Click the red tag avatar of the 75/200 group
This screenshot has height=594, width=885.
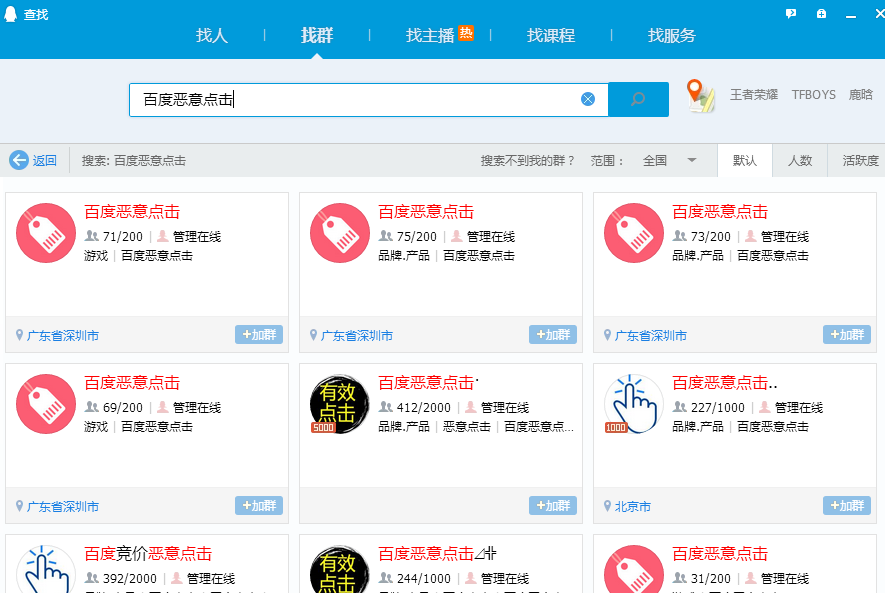tap(340, 233)
